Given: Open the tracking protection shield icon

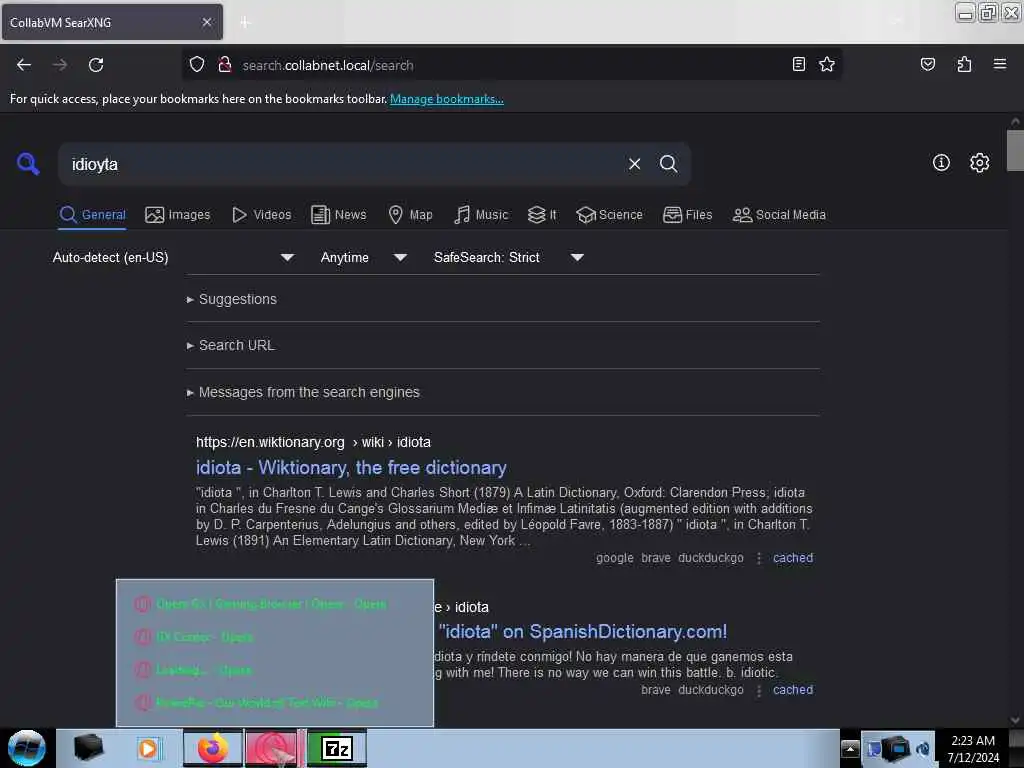Looking at the screenshot, I should coord(197,65).
